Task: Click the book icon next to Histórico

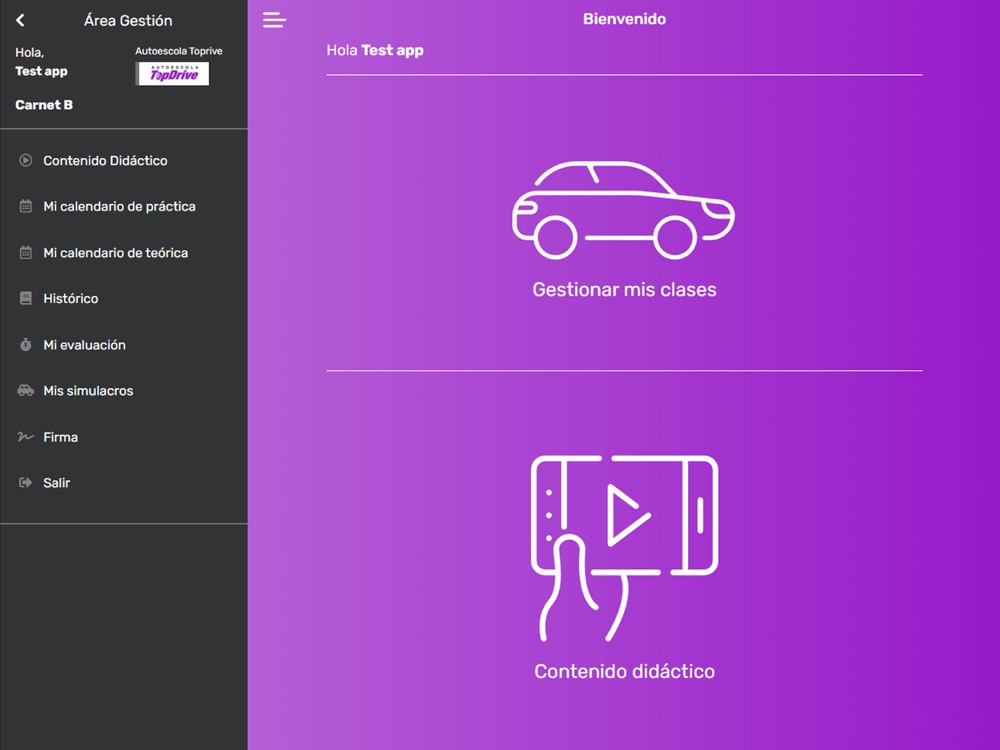Action: pos(26,298)
